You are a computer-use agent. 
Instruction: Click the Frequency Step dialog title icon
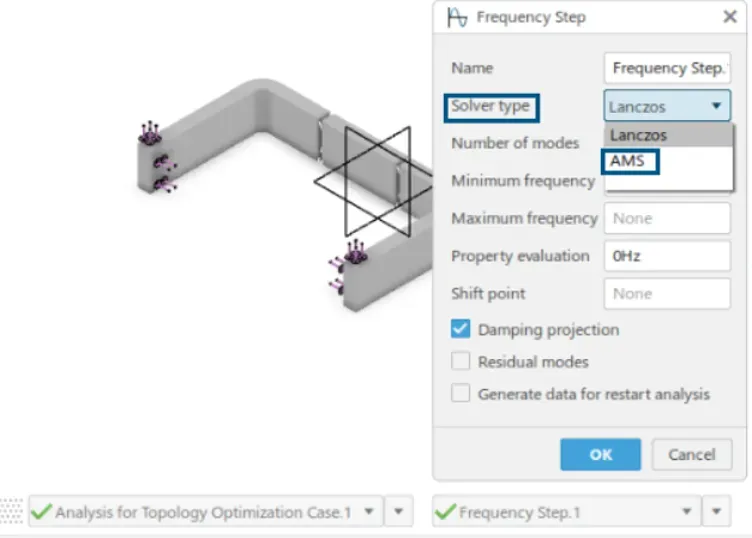tap(456, 17)
